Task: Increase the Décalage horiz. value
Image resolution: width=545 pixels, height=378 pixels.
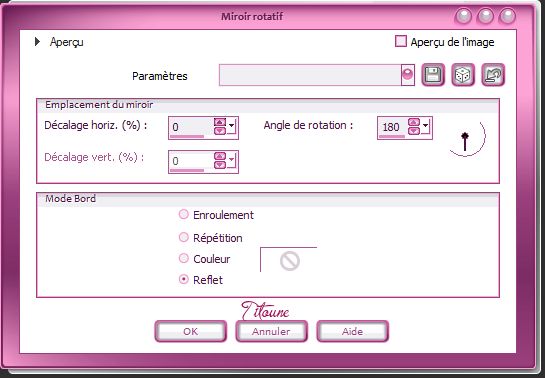Action: point(220,122)
